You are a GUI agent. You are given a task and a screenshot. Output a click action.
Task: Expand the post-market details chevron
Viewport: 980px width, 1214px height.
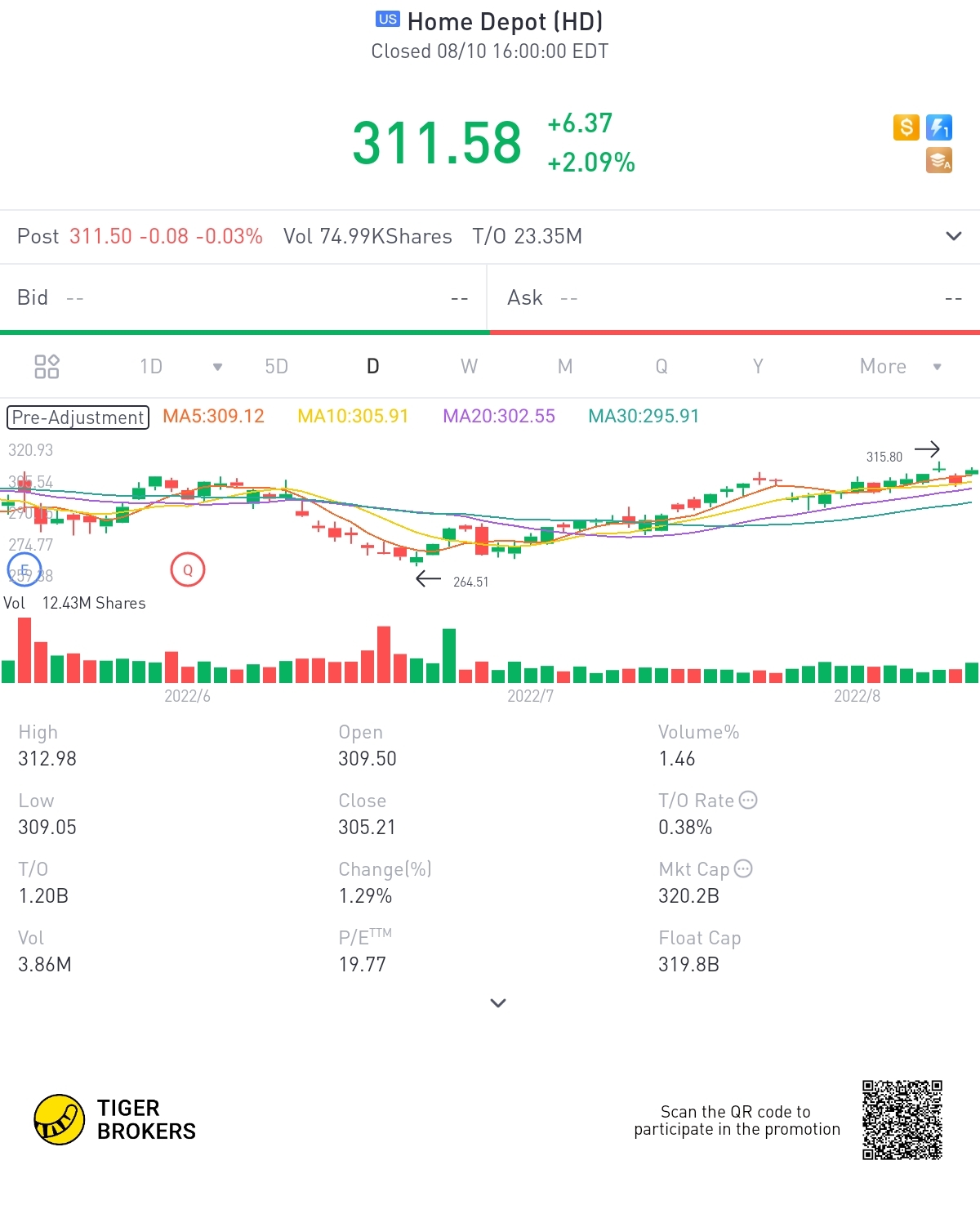click(953, 236)
